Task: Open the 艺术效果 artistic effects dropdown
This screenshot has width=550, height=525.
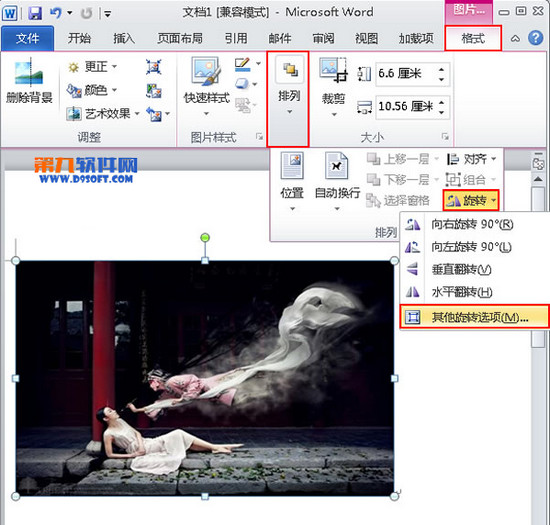Action: [x=103, y=114]
